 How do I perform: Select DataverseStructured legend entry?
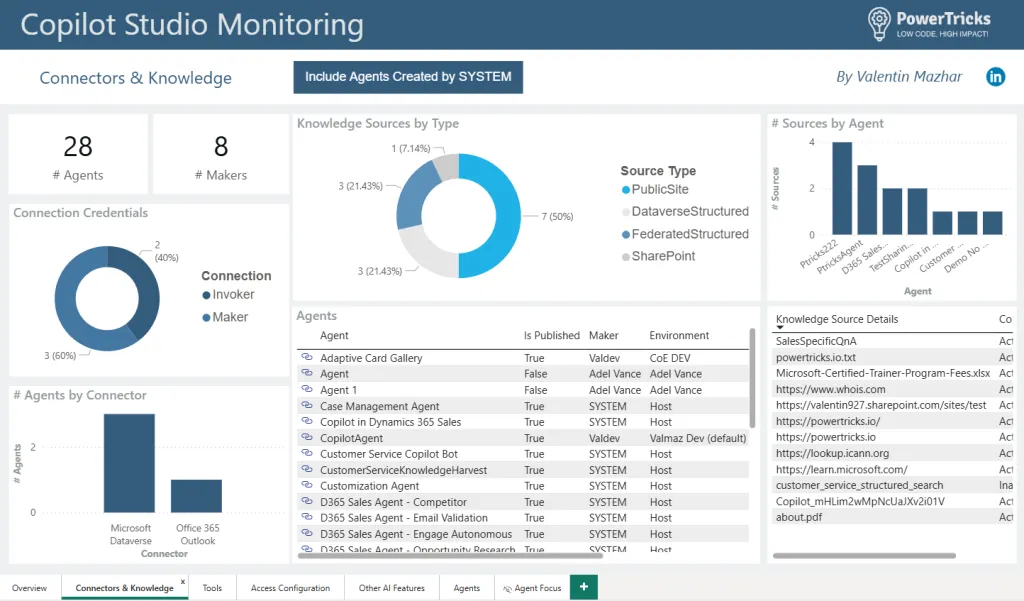pyautogui.click(x=685, y=212)
